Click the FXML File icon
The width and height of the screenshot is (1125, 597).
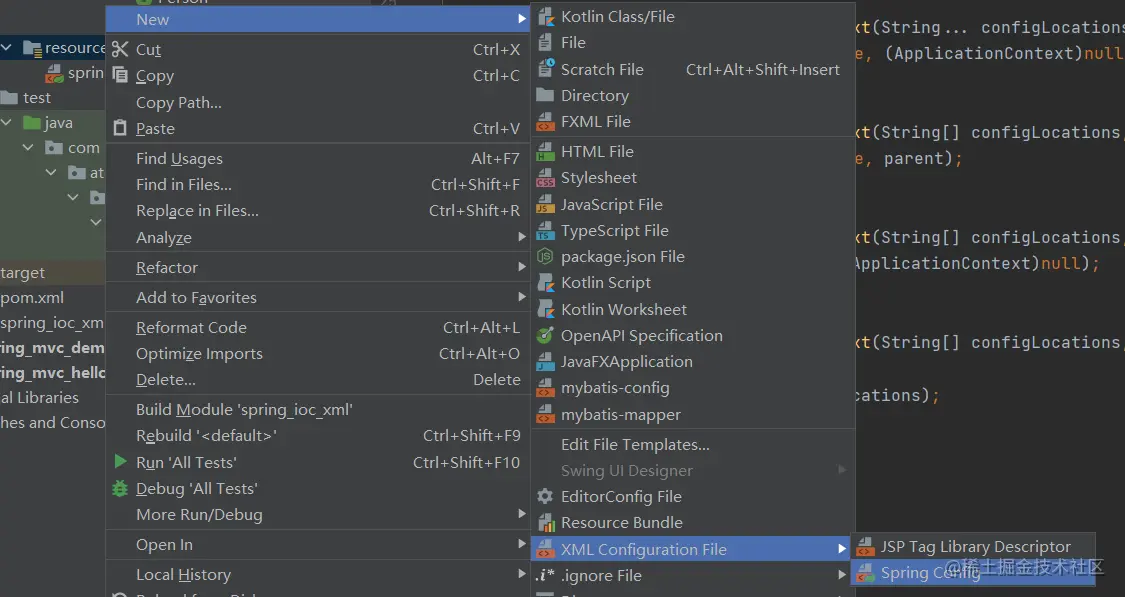point(546,122)
